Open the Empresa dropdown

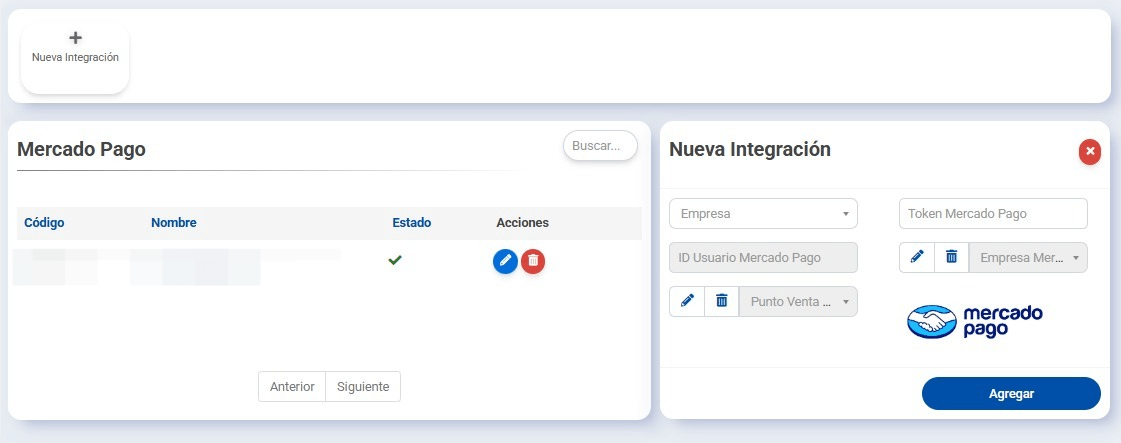764,214
